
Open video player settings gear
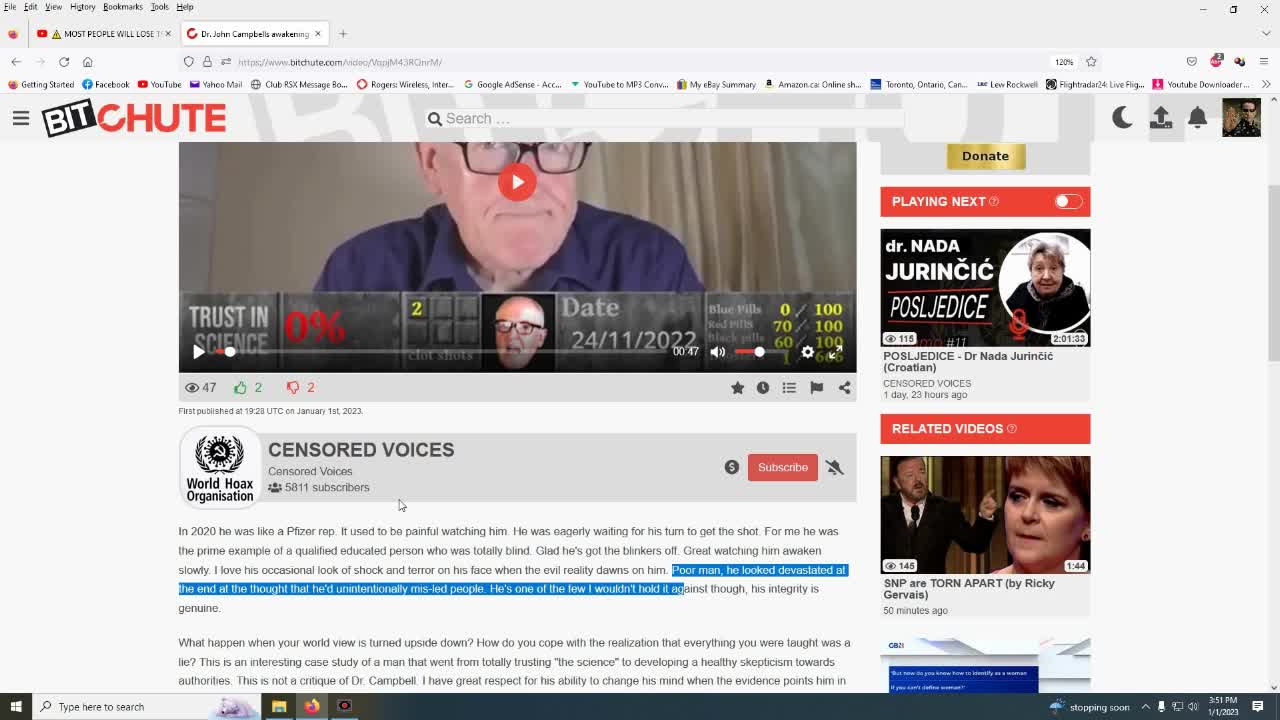coord(807,351)
